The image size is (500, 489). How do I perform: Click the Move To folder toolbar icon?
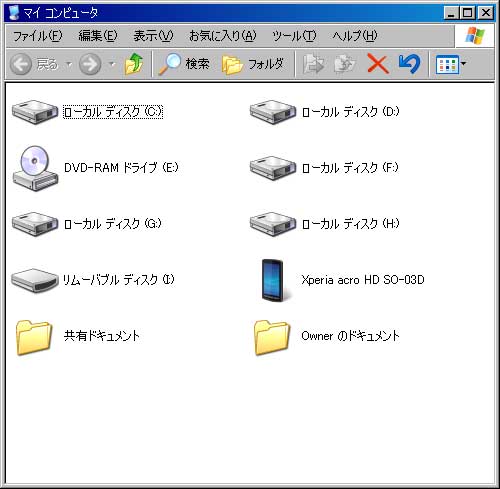click(314, 64)
